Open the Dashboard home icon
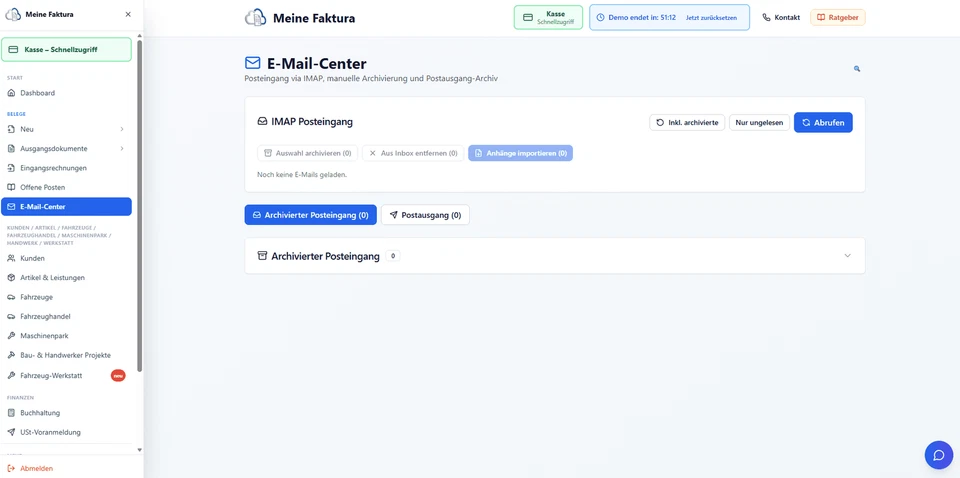960x478 pixels. (11, 93)
